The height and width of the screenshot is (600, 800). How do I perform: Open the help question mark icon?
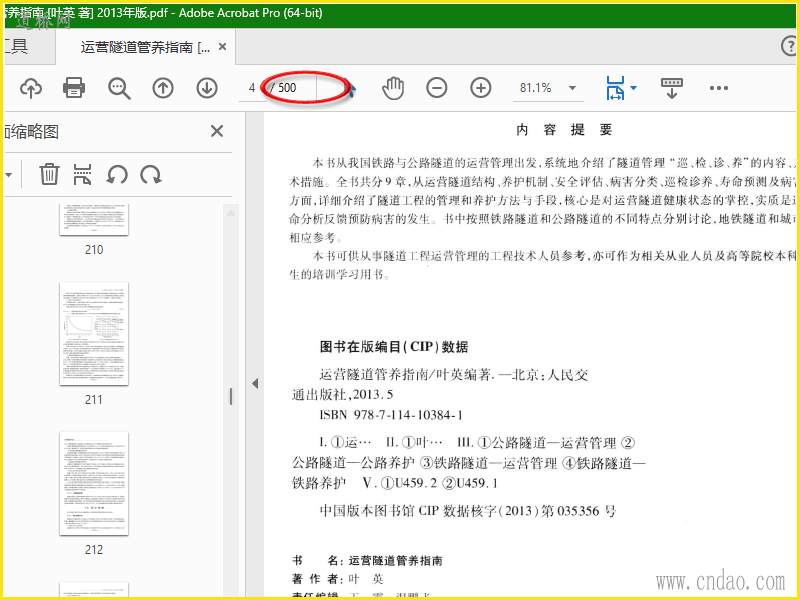tap(790, 46)
